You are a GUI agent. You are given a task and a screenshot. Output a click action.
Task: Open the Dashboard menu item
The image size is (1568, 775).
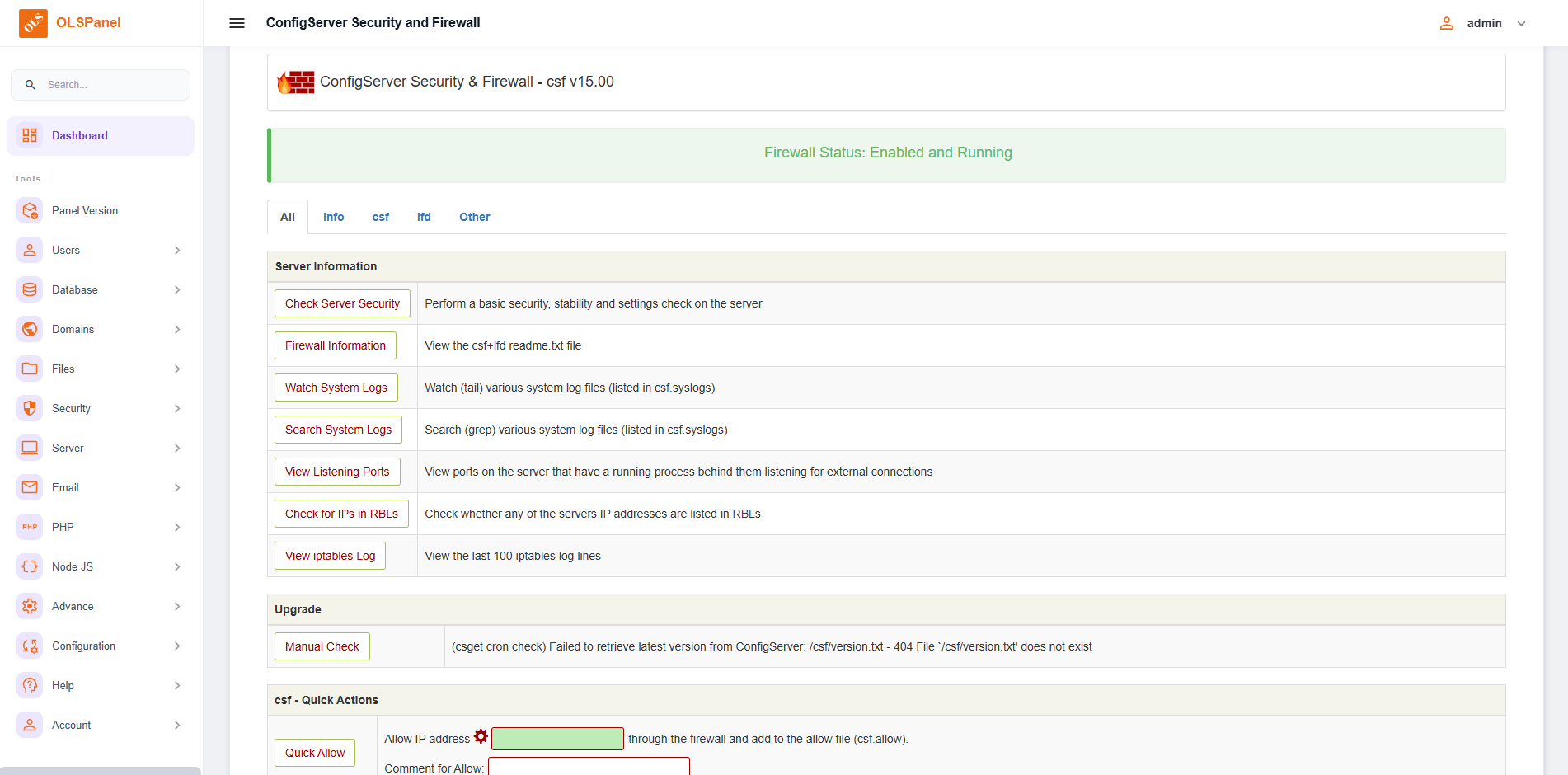pyautogui.click(x=101, y=135)
